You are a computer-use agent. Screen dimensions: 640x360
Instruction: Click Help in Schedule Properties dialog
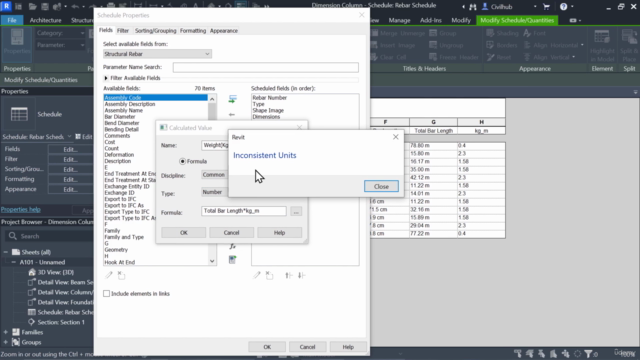point(348,347)
